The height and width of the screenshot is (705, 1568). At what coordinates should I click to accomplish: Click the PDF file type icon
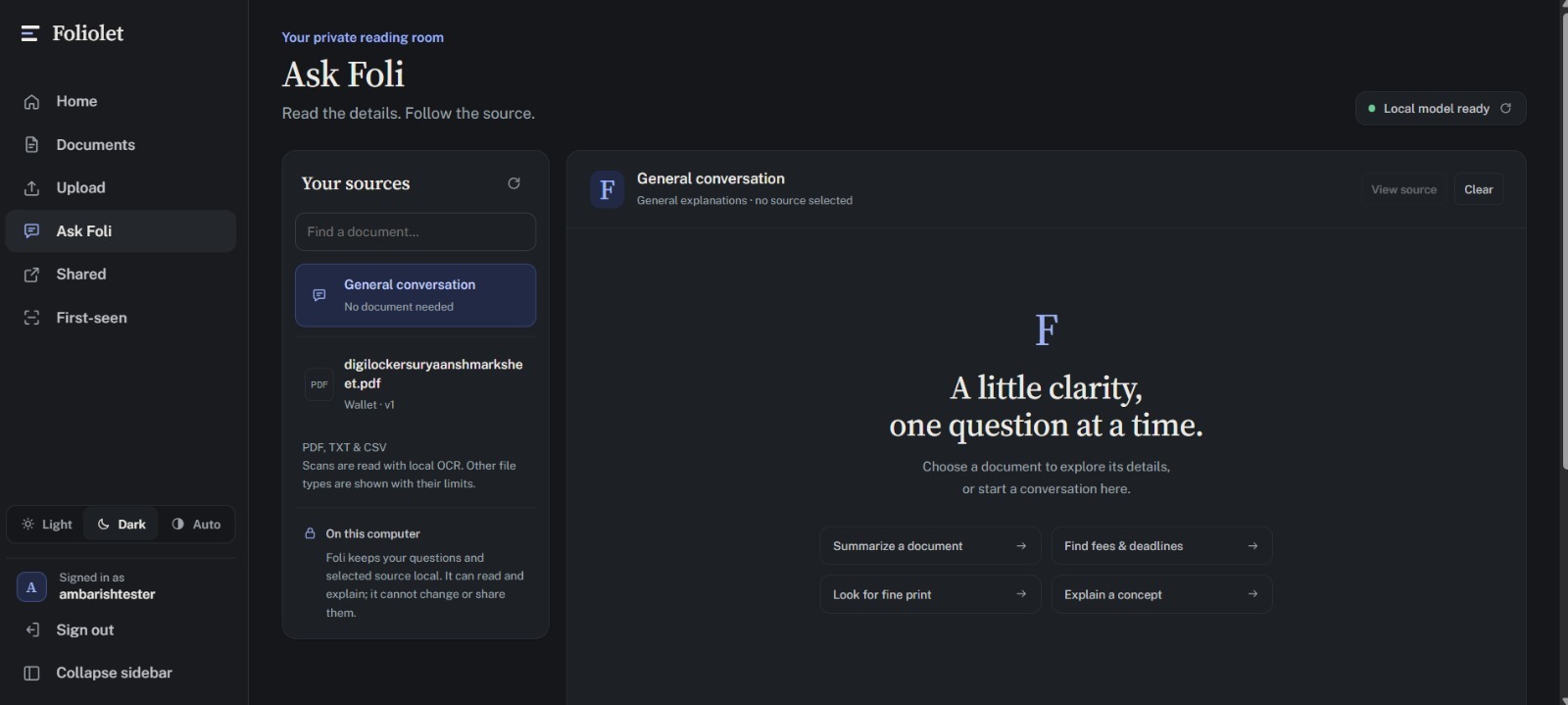pyautogui.click(x=319, y=384)
